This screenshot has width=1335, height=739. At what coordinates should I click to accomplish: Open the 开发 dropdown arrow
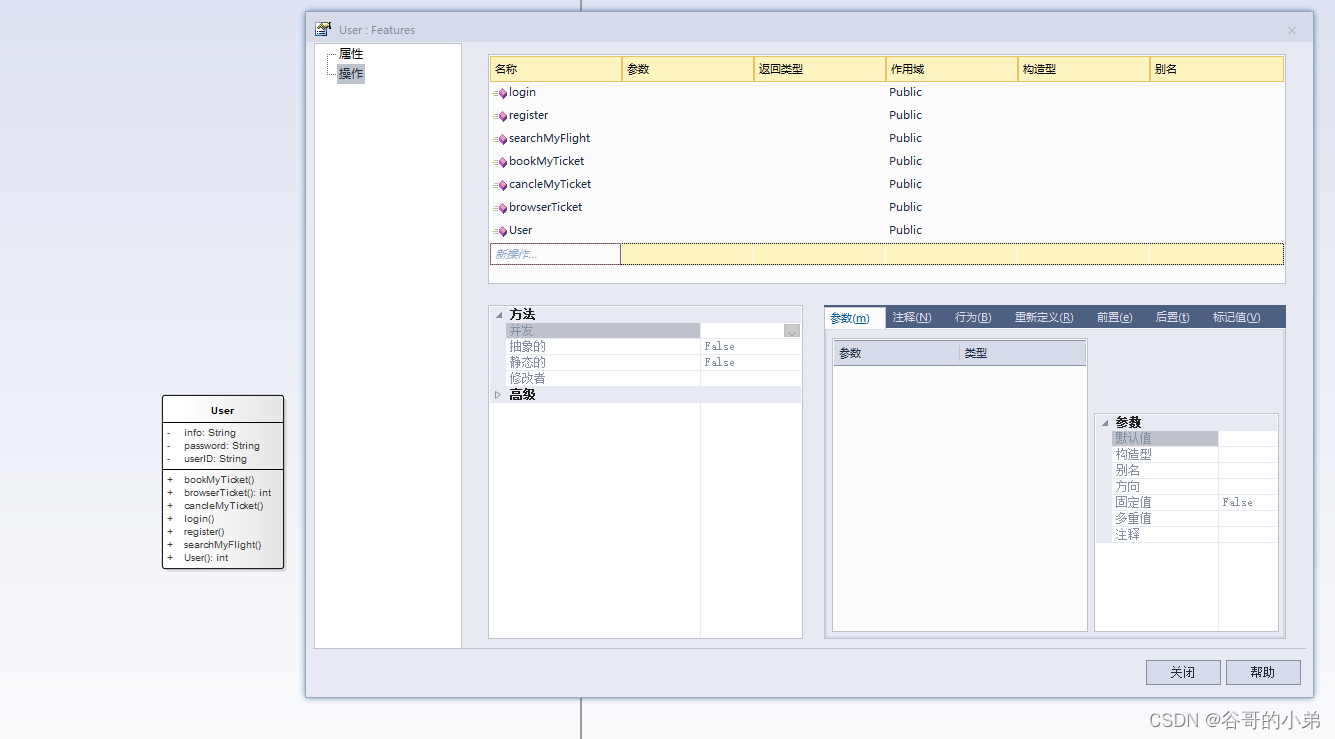(791, 331)
